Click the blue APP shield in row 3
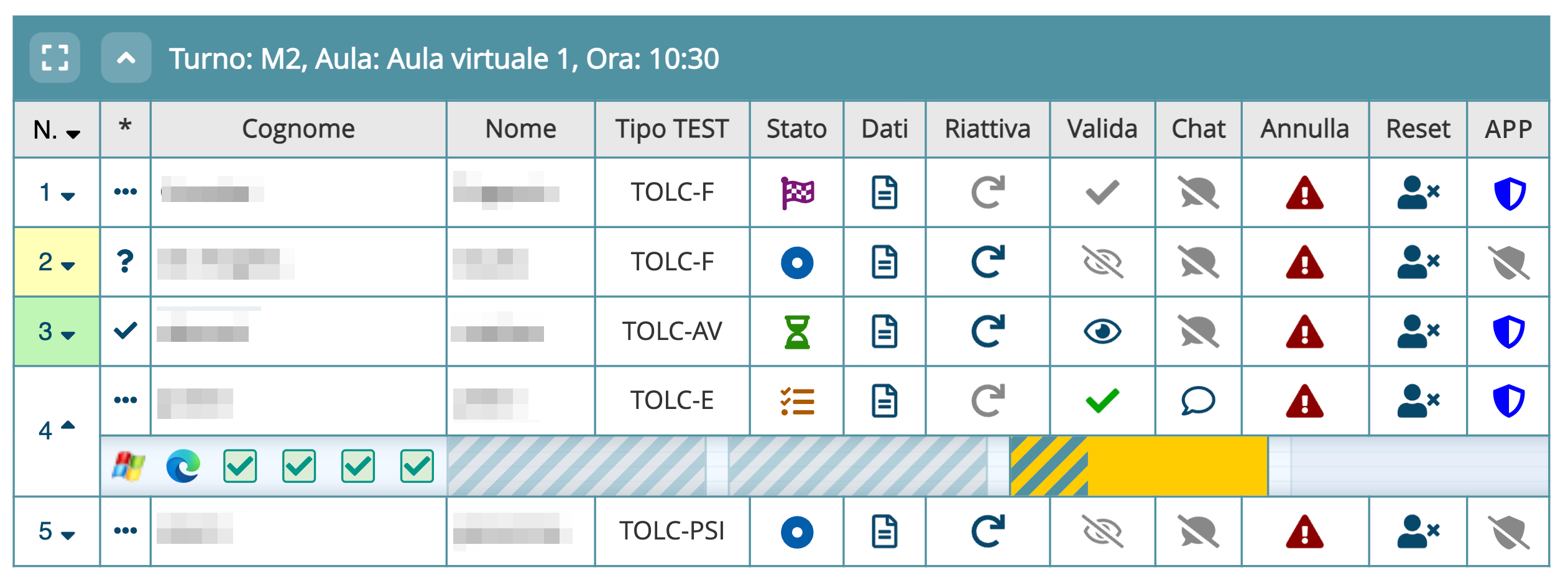This screenshot has width=1568, height=583. tap(1508, 331)
